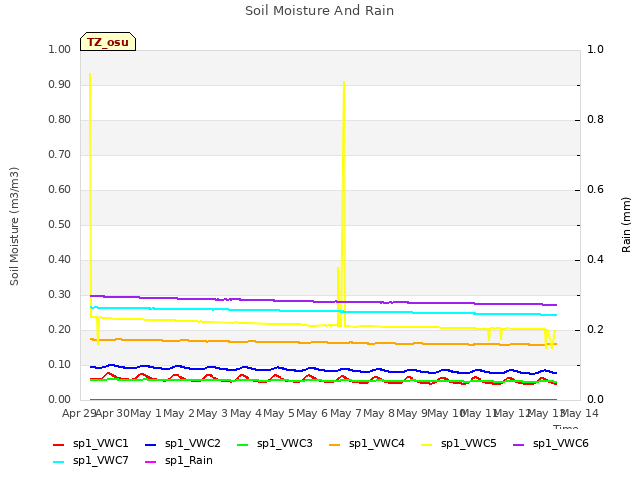Image resolution: width=640 pixels, height=480 pixels.
Task: Click the 0.70 left axis tick label
Action: click(60, 155)
